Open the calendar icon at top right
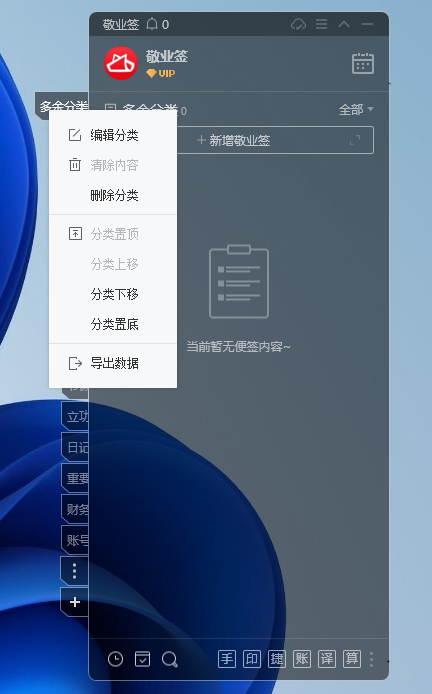The image size is (432, 694). [x=363, y=63]
